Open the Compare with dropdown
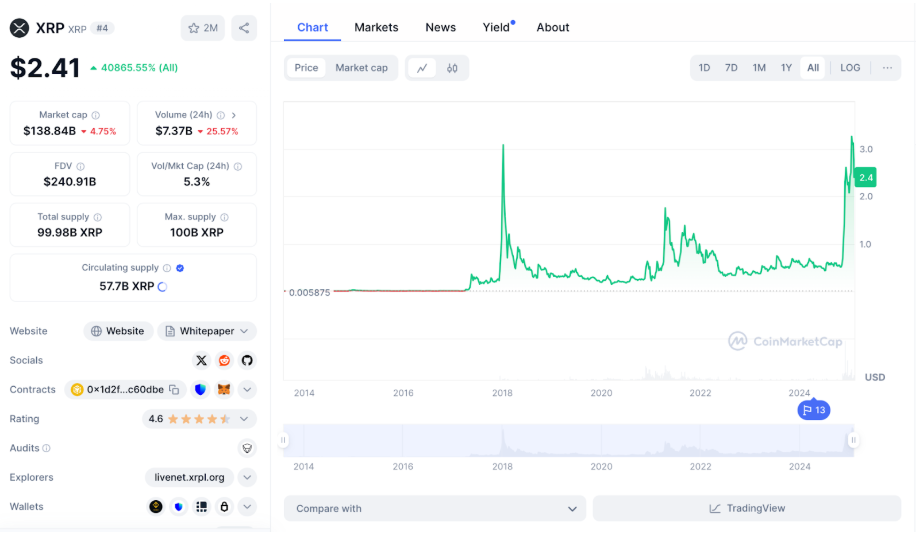This screenshot has height=553, width=921. (436, 508)
